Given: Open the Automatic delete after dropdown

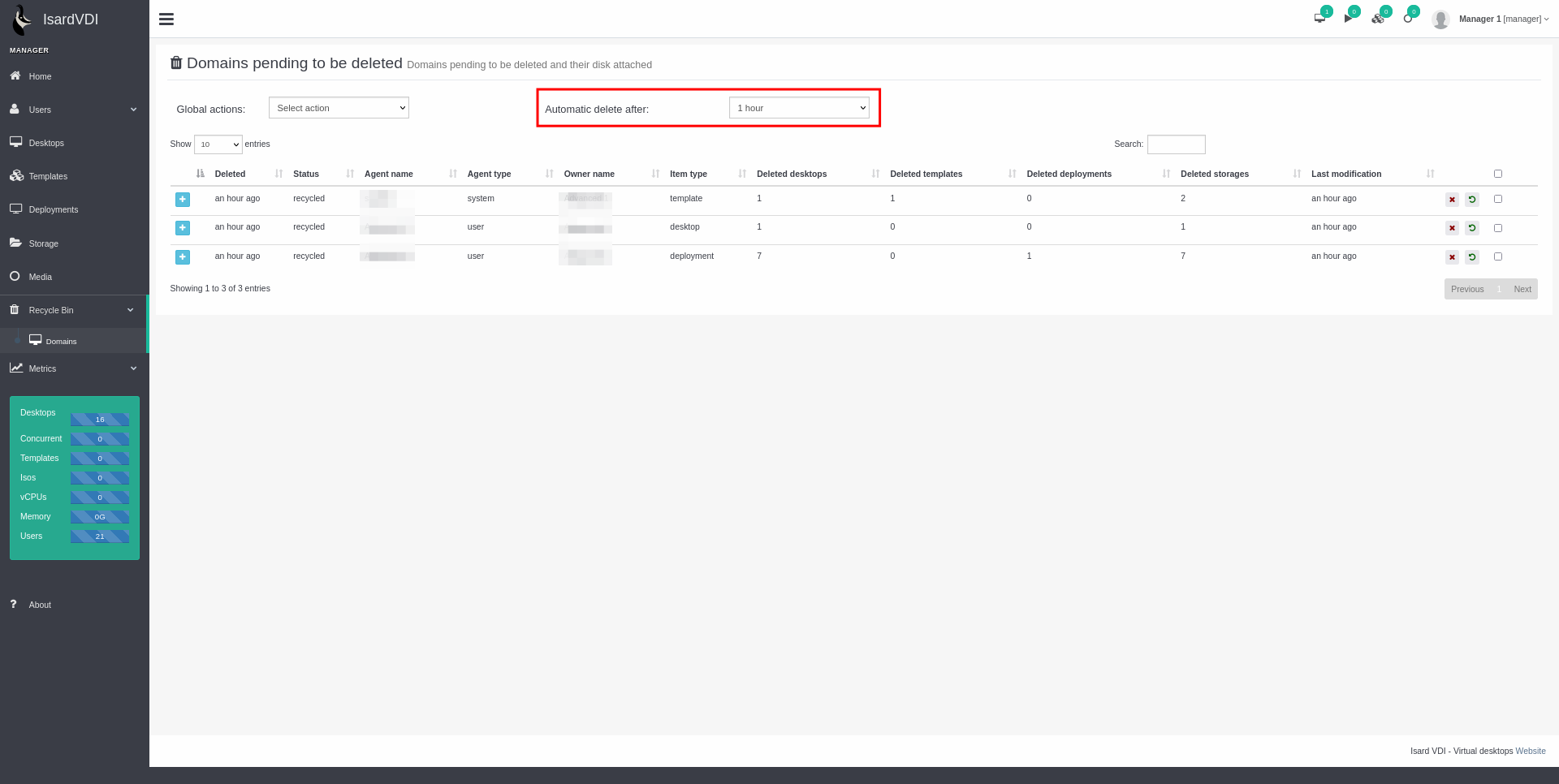Looking at the screenshot, I should click(x=799, y=108).
